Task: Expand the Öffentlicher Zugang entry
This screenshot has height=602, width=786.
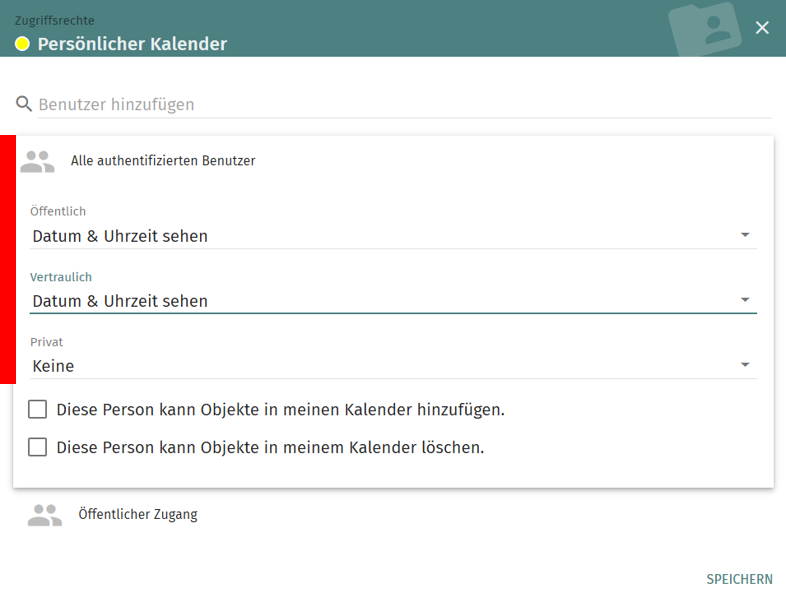Action: 138,515
